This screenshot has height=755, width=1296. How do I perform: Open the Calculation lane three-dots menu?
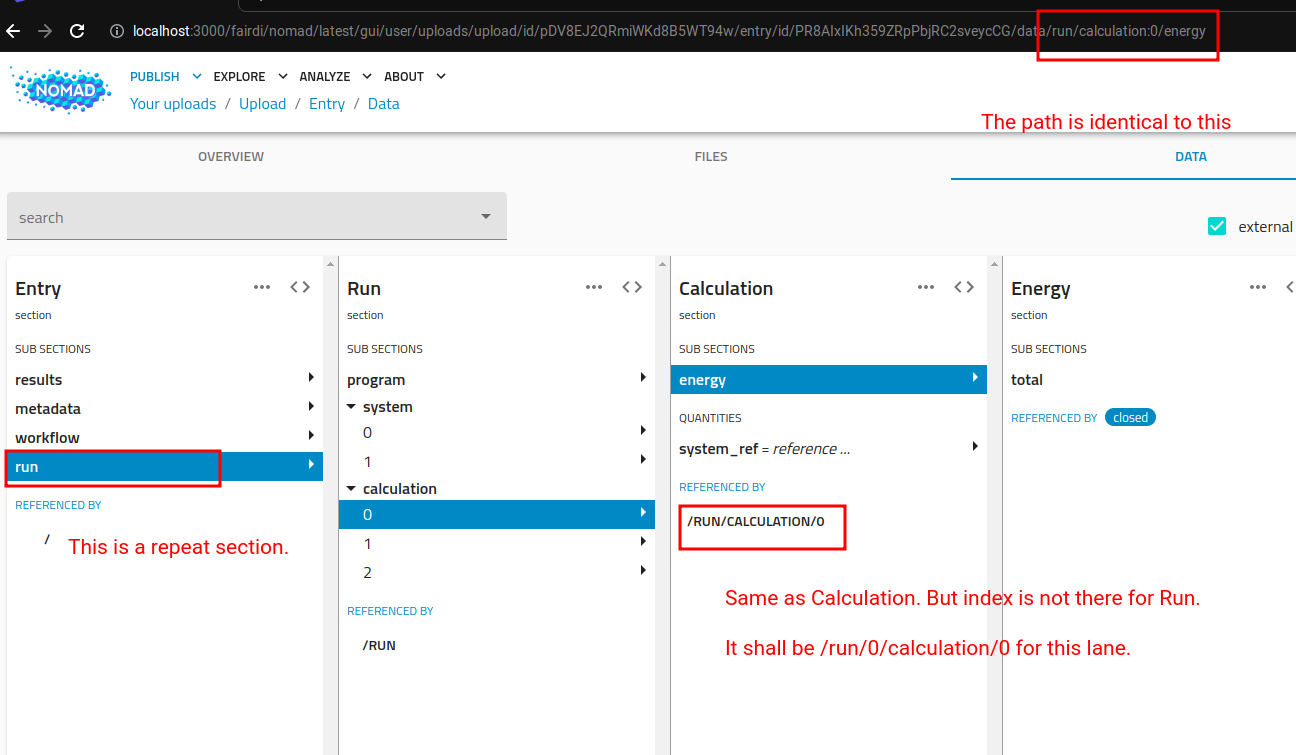pos(926,287)
